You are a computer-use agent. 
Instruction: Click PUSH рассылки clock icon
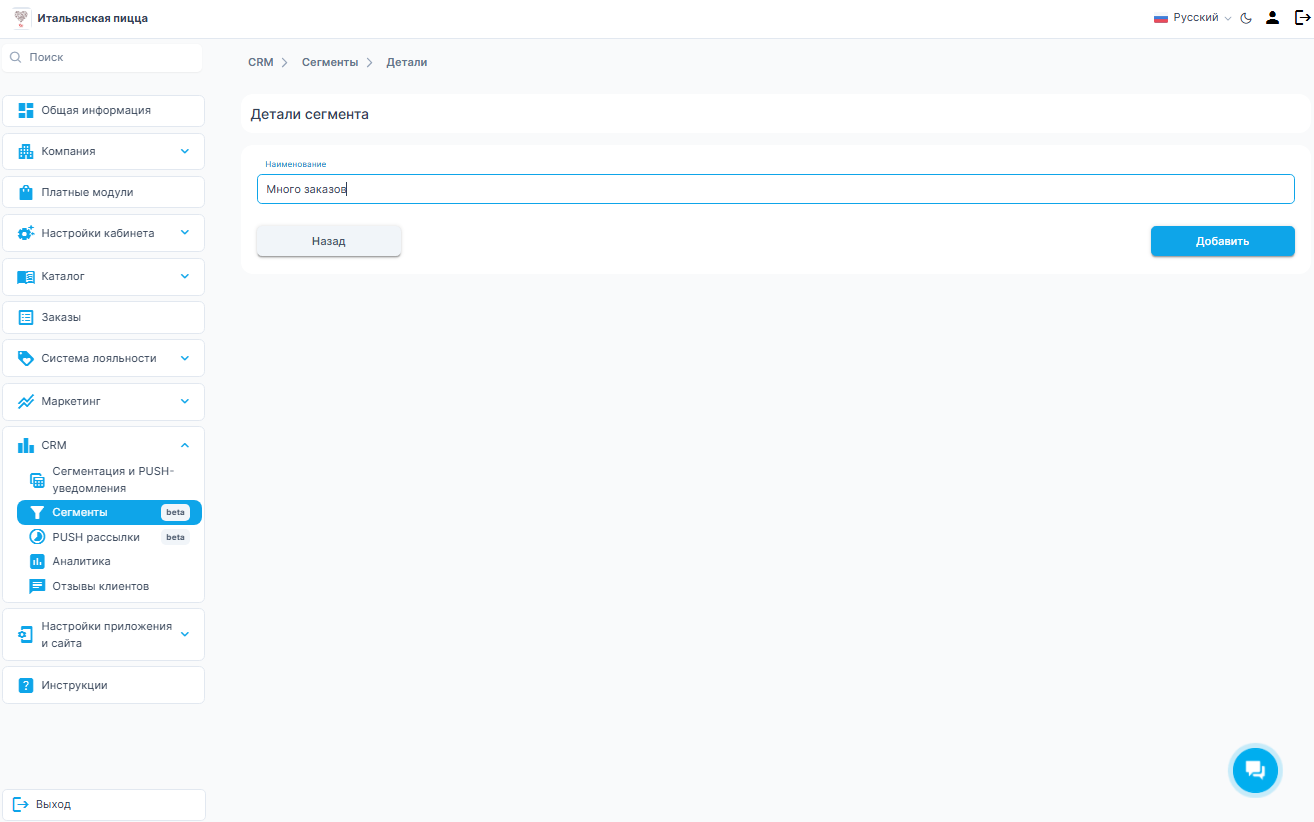coord(37,537)
